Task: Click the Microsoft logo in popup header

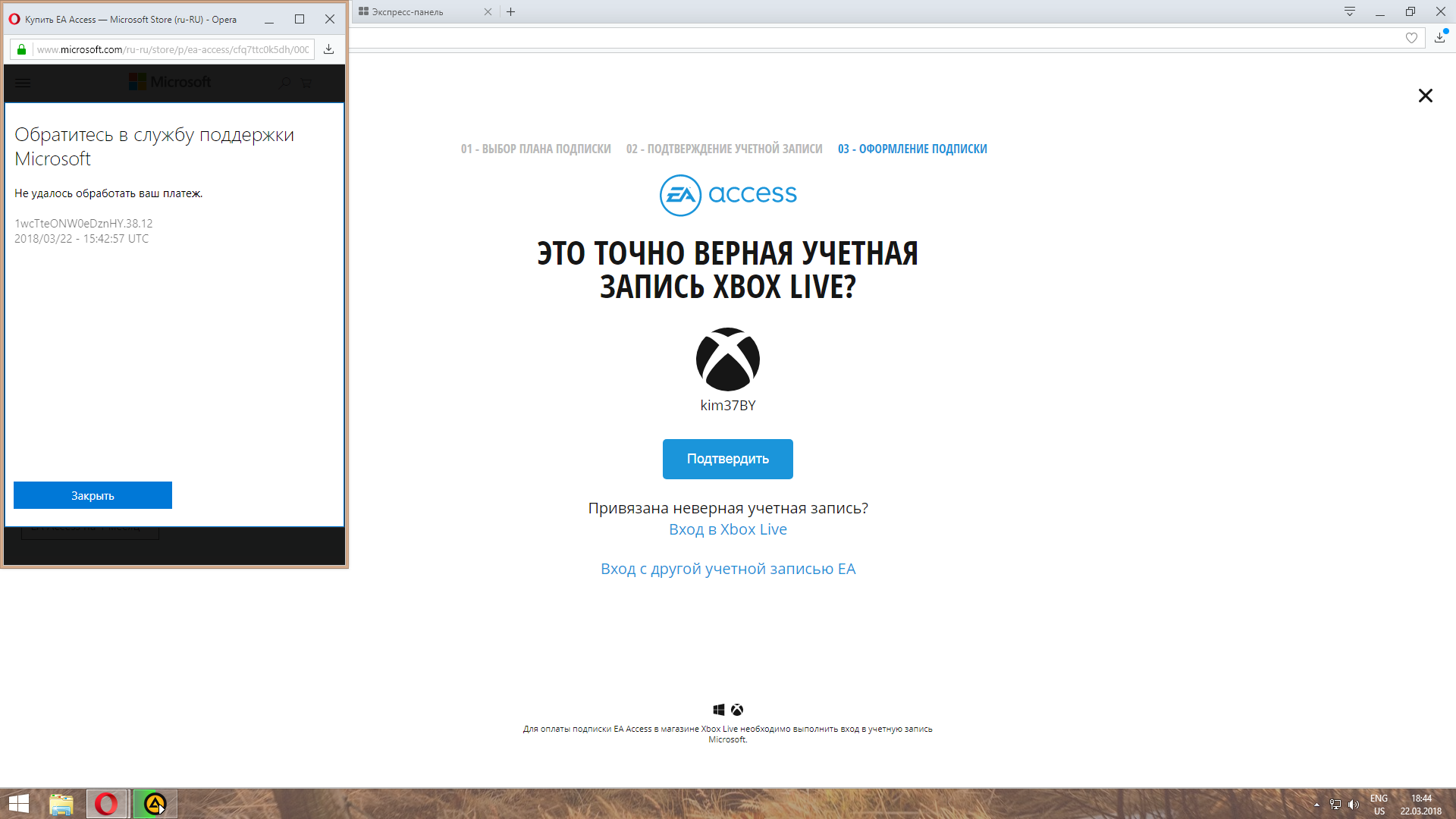Action: click(170, 82)
